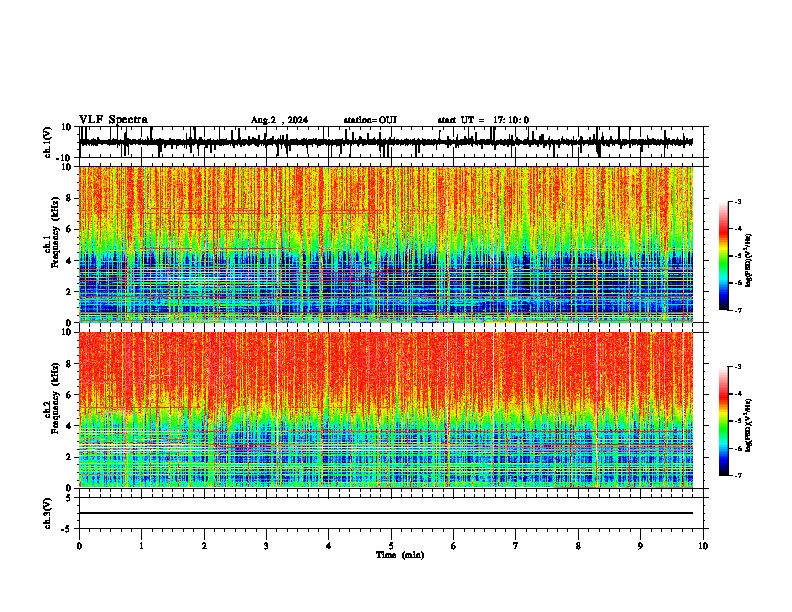Click the ch.1 spectrogram color scale bar
Viewport: 792px width, 612px height.
point(724,256)
